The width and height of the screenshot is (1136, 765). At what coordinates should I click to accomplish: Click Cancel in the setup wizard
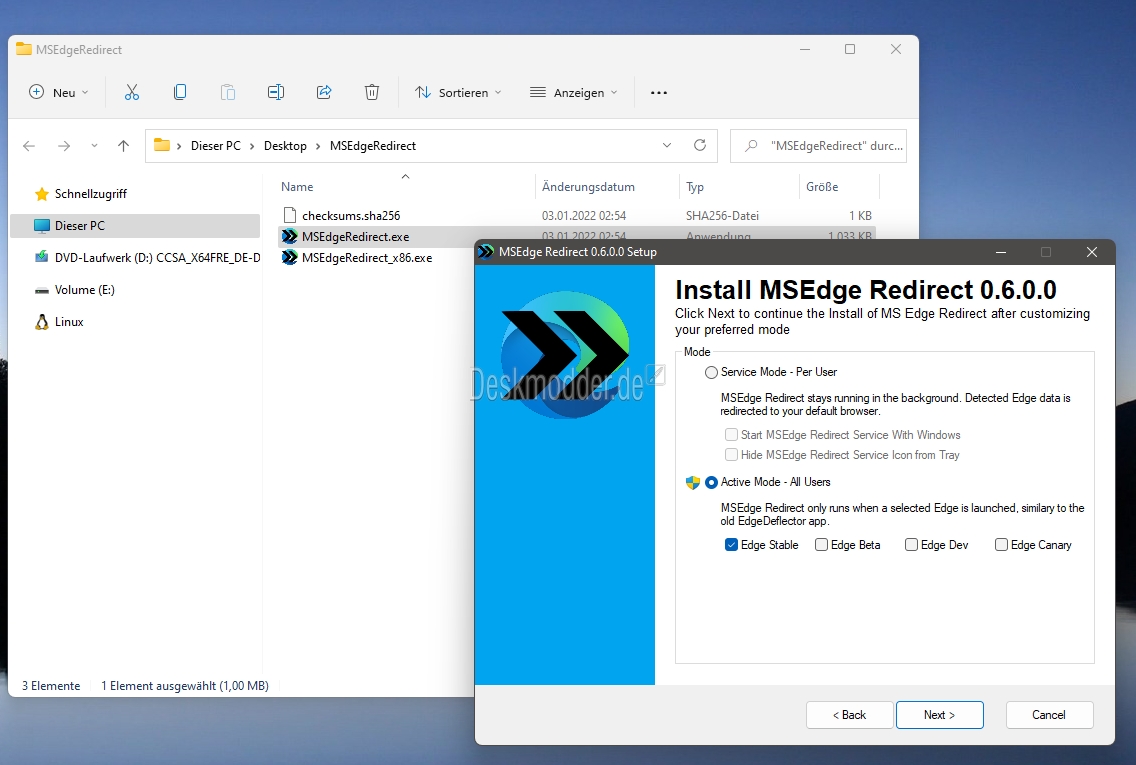click(1049, 715)
